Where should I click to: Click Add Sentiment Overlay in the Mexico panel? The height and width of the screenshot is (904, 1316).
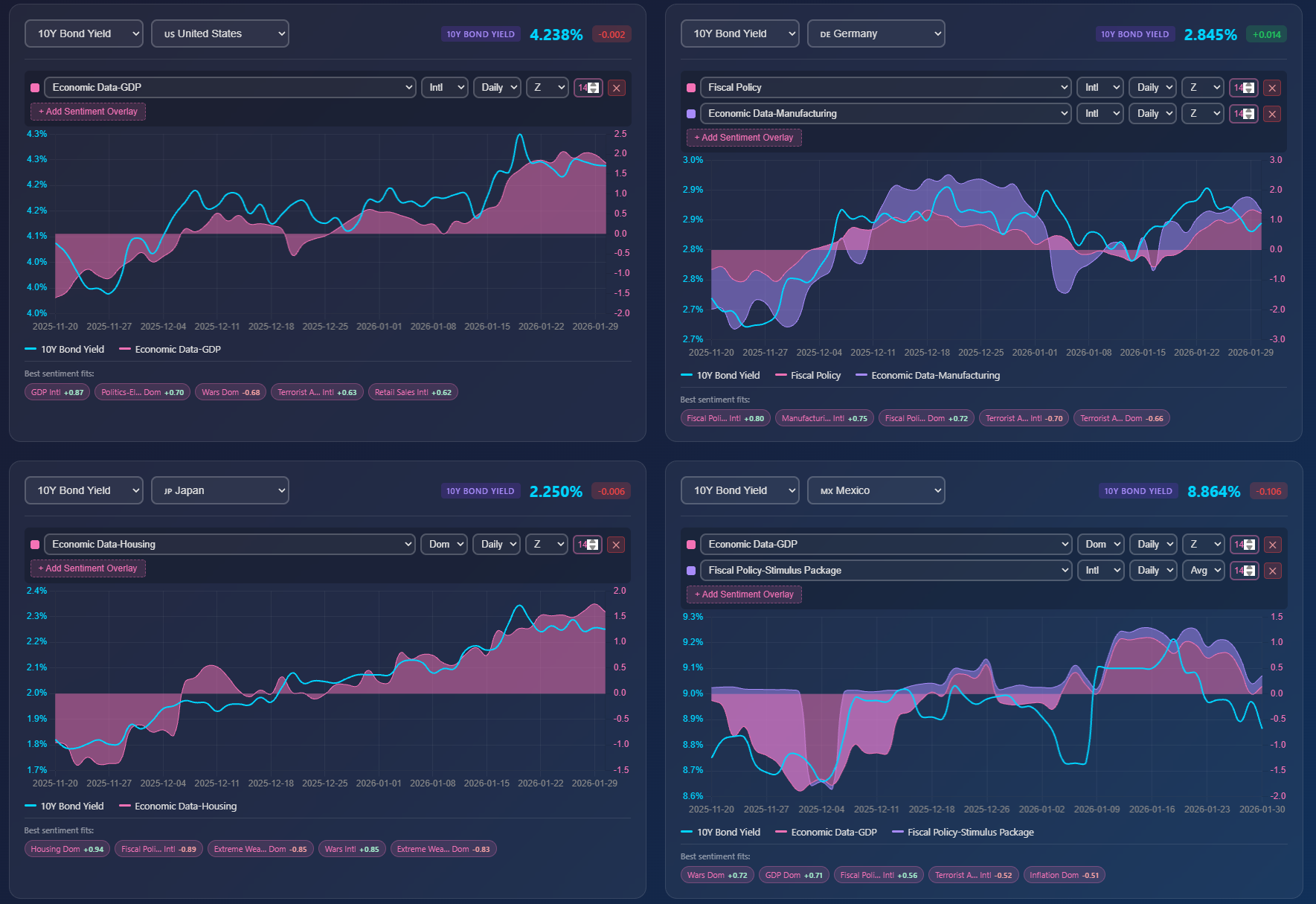(744, 594)
